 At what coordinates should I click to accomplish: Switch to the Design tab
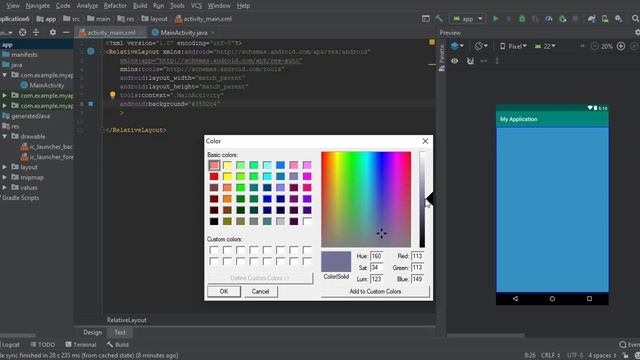92,332
